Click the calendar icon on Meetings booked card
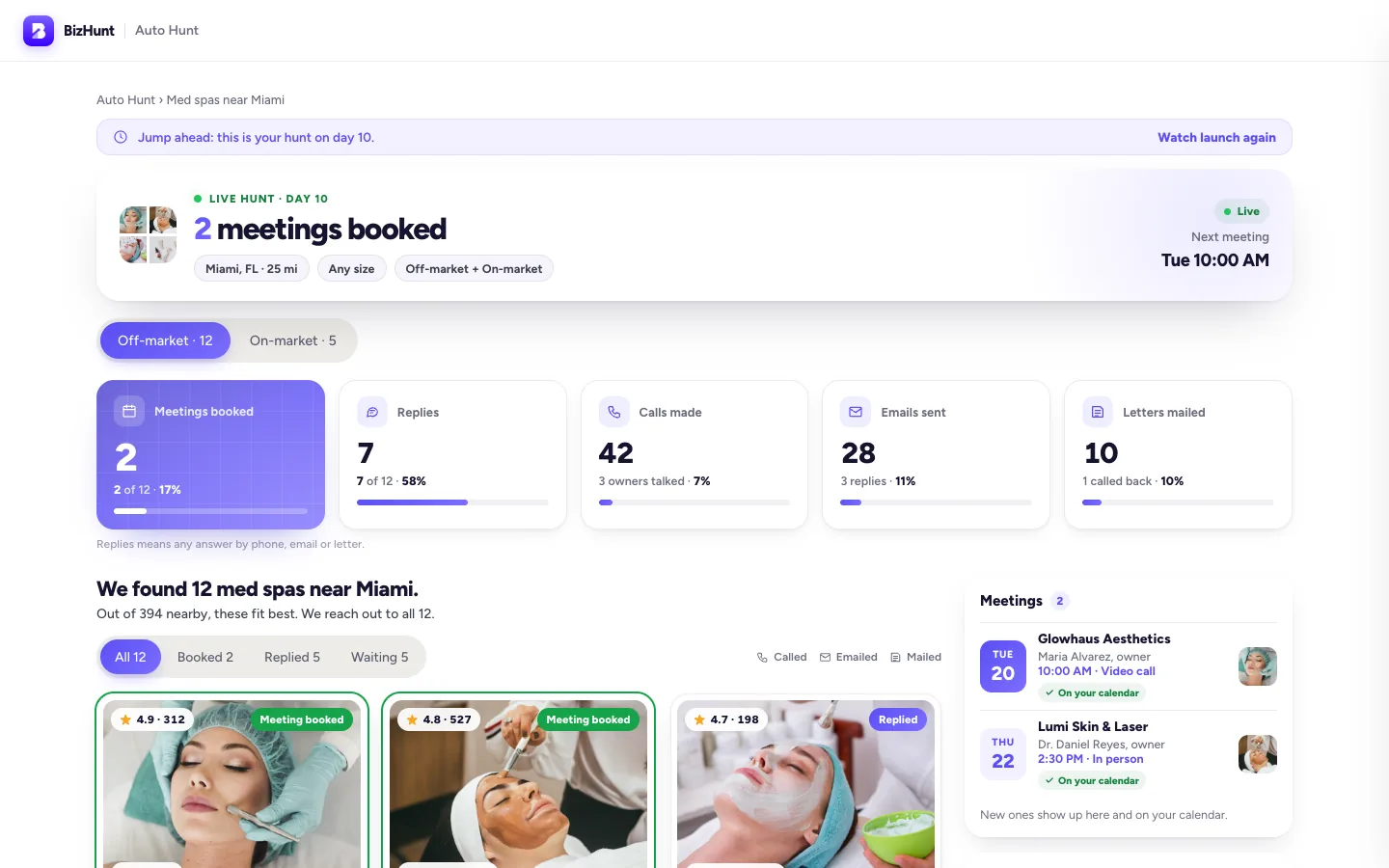This screenshot has height=868, width=1389. point(129,411)
